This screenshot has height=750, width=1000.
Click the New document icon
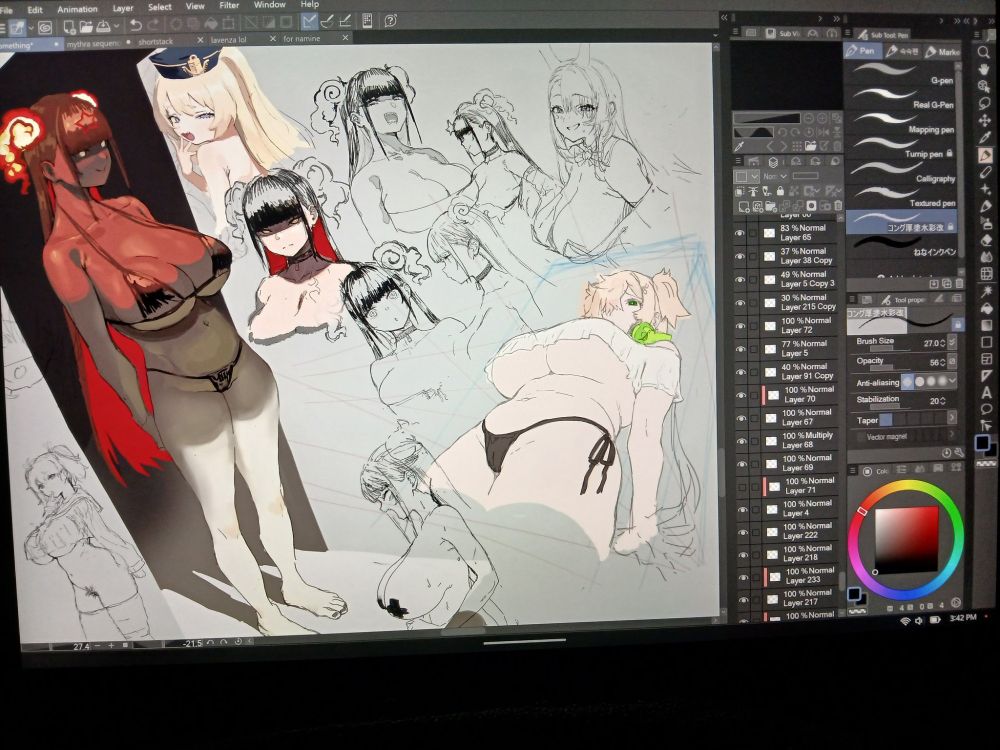tap(68, 27)
